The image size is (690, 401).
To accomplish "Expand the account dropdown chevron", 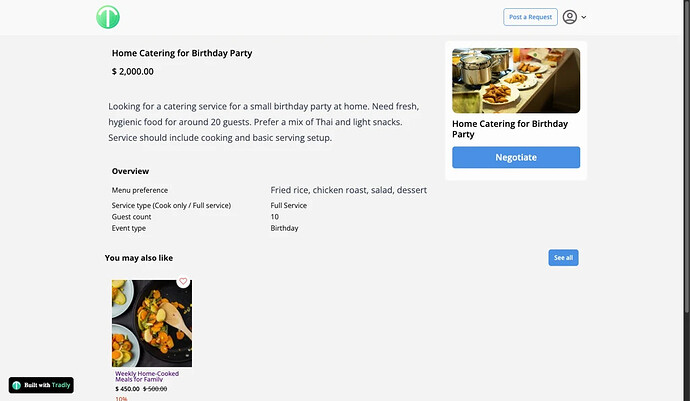I will coord(584,17).
